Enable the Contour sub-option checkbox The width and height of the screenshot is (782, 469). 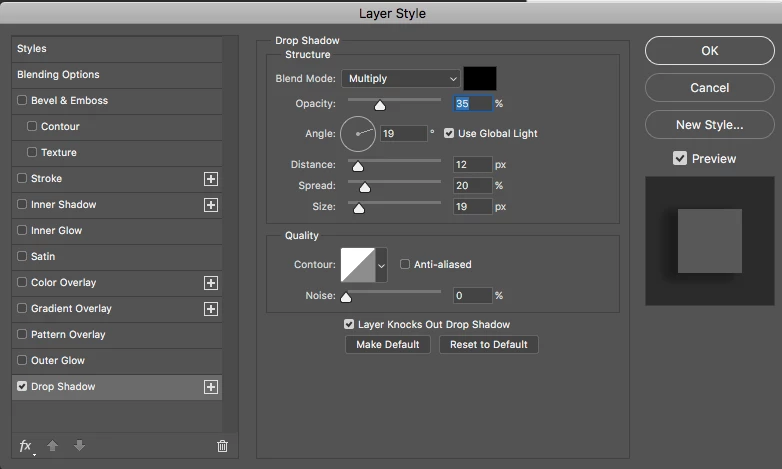pyautogui.click(x=32, y=126)
